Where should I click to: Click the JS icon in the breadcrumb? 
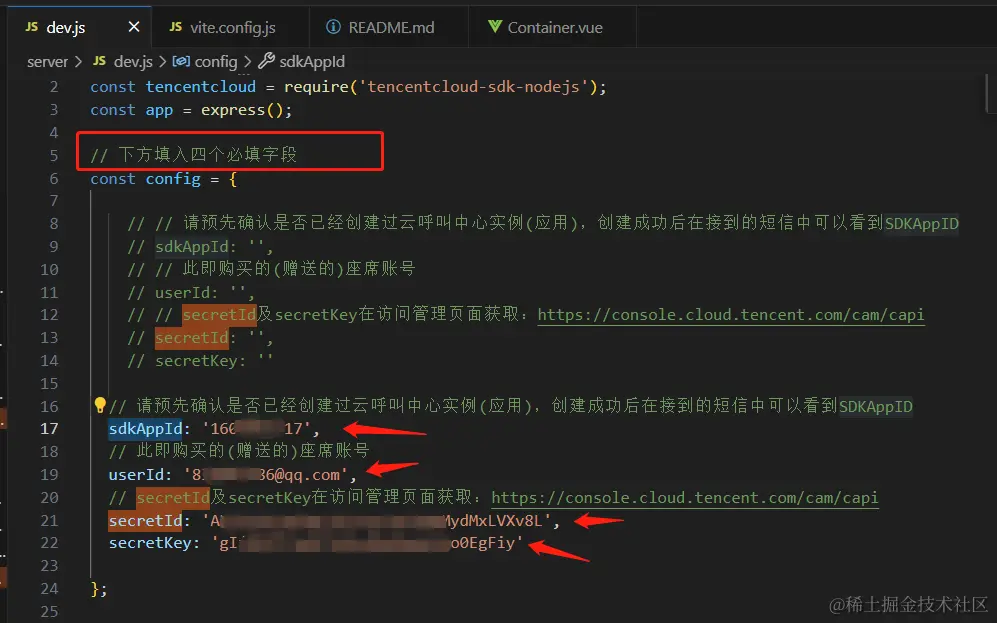point(99,61)
